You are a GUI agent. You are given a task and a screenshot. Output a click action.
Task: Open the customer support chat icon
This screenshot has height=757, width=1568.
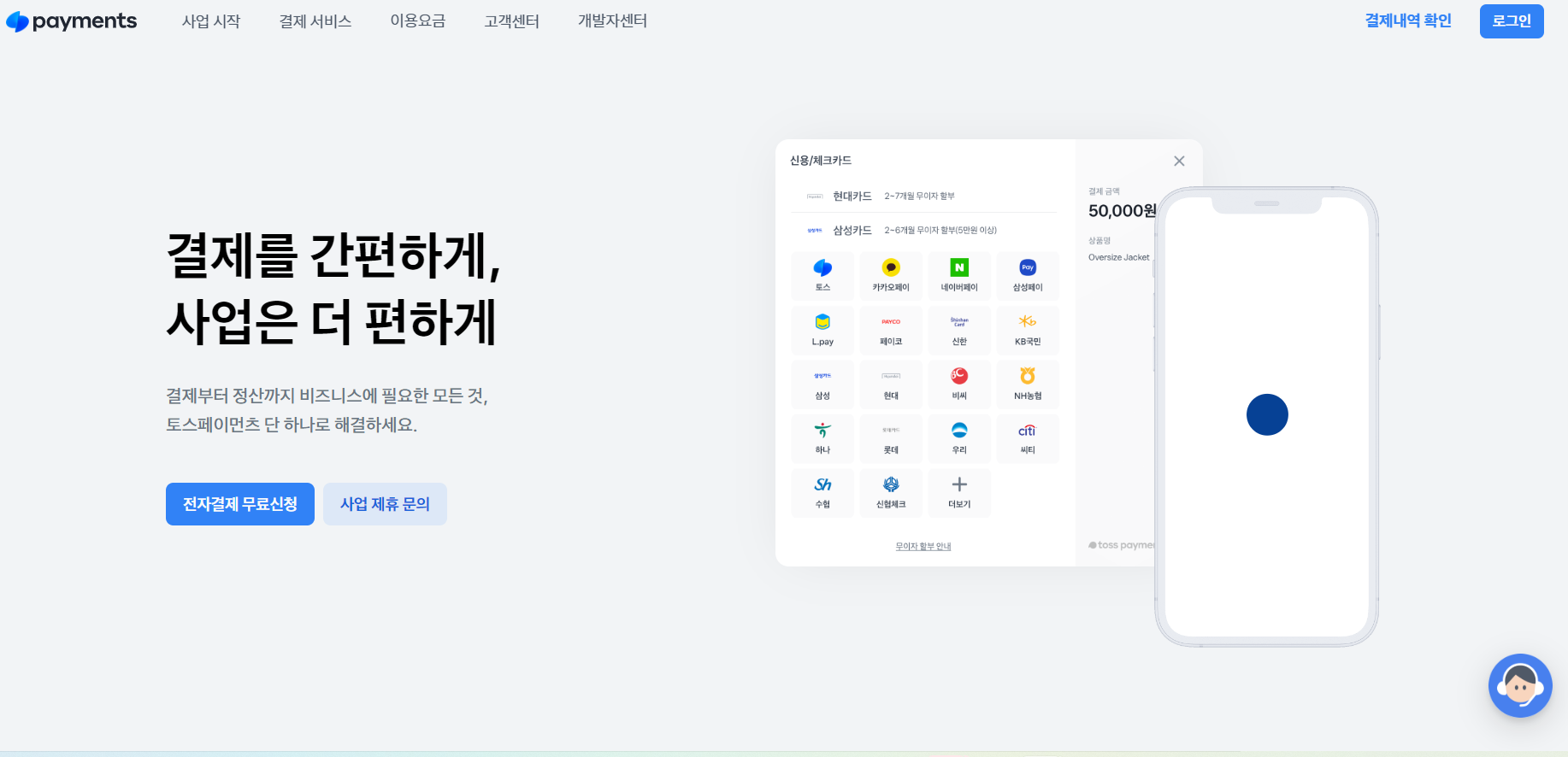(1520, 685)
